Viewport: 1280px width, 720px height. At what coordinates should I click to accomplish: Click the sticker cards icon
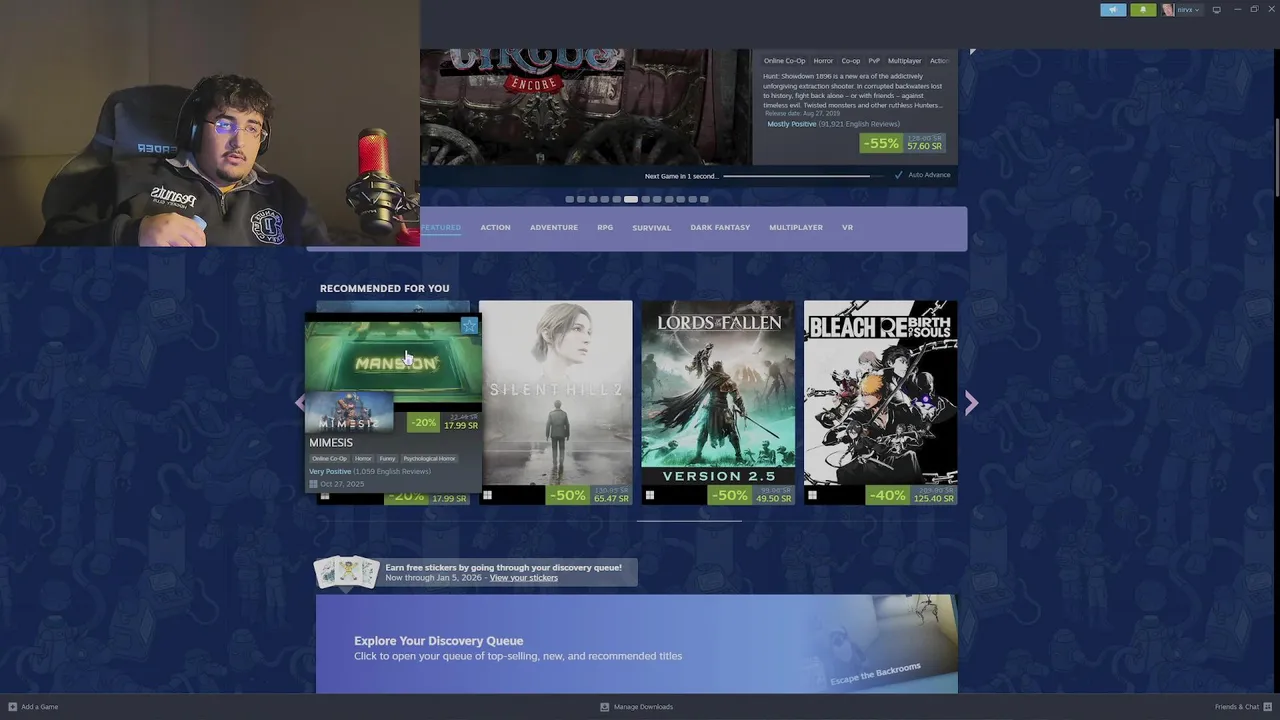click(x=347, y=572)
